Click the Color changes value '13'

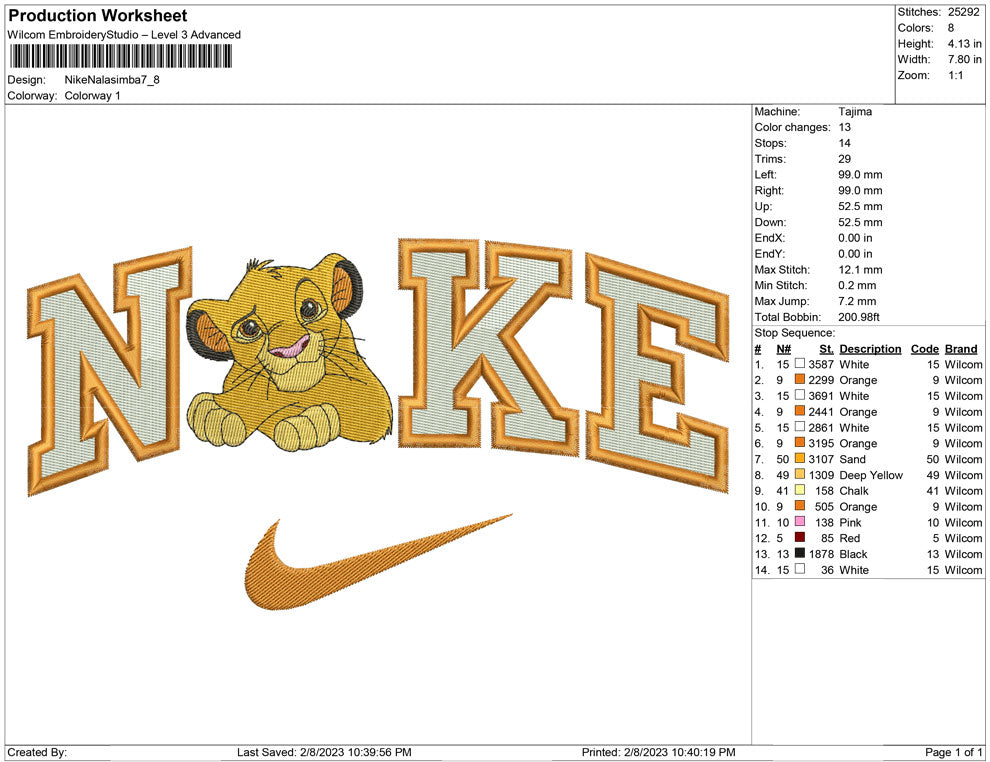point(845,127)
